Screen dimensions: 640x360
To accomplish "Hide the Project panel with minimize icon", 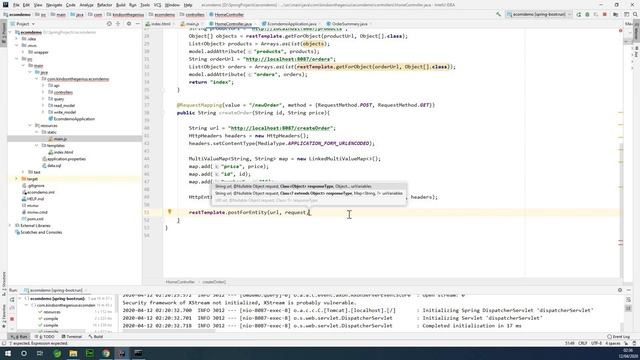I will tap(138, 24).
